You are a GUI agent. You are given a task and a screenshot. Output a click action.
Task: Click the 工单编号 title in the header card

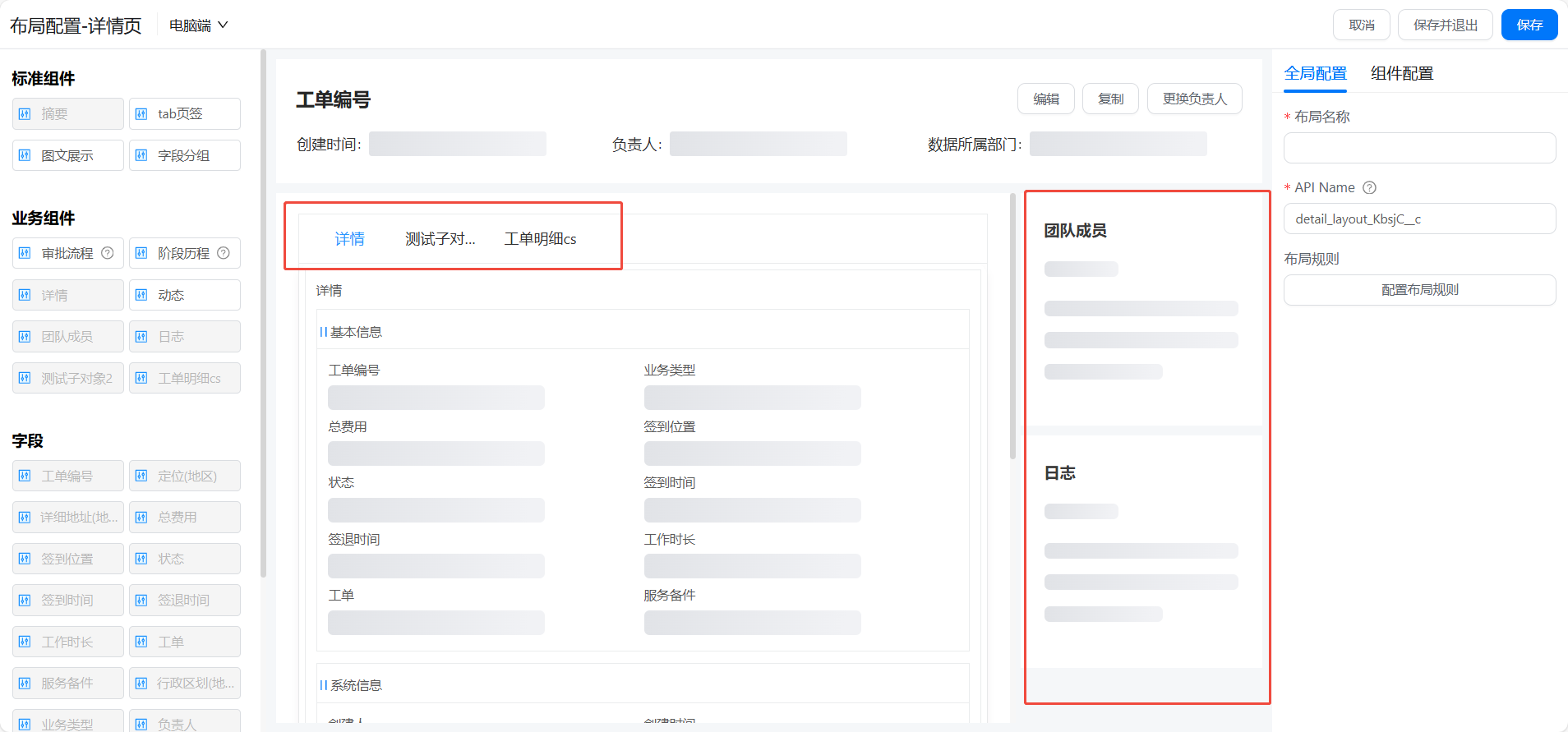click(x=334, y=100)
